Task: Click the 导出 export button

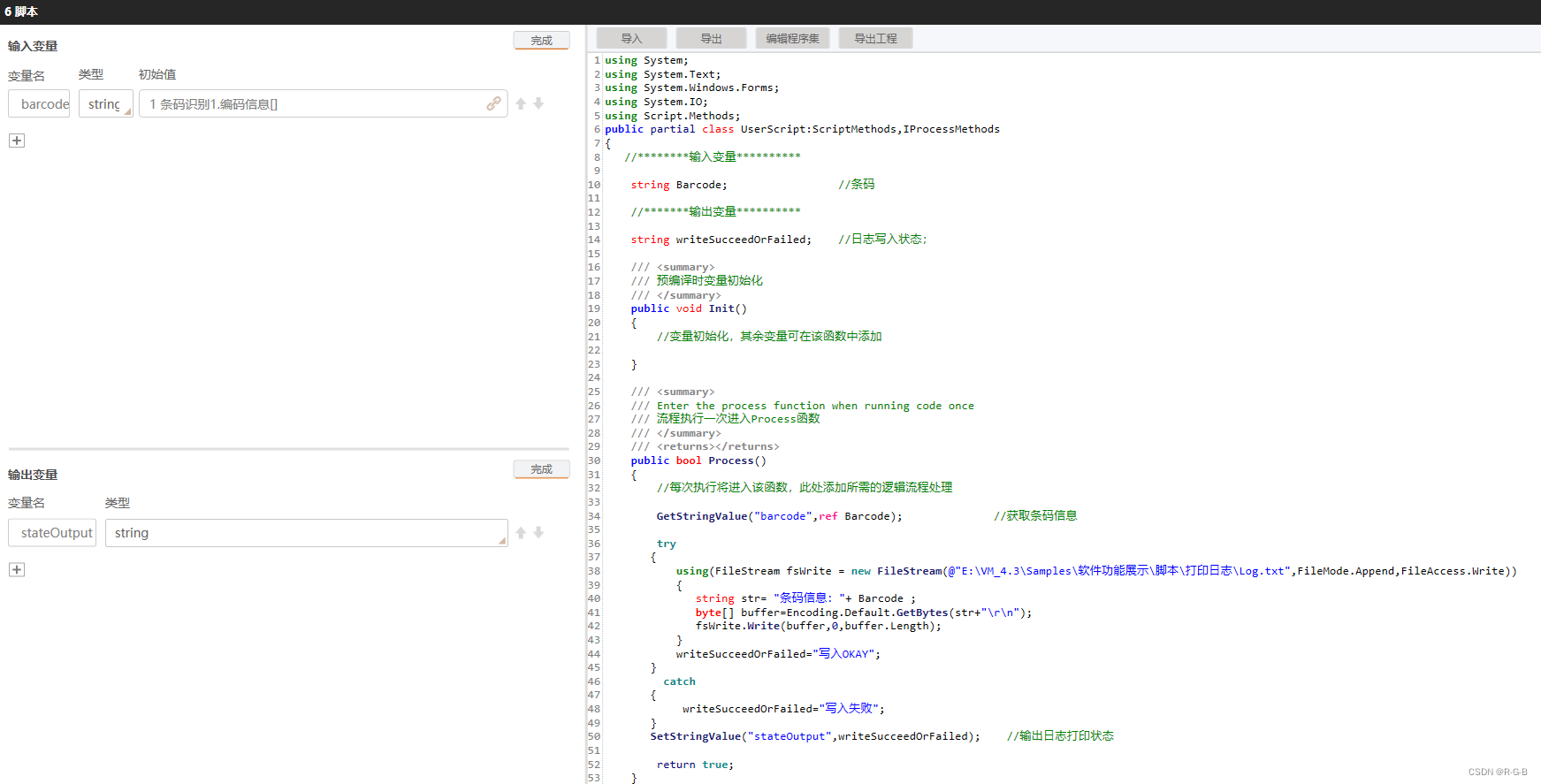Action: point(711,38)
